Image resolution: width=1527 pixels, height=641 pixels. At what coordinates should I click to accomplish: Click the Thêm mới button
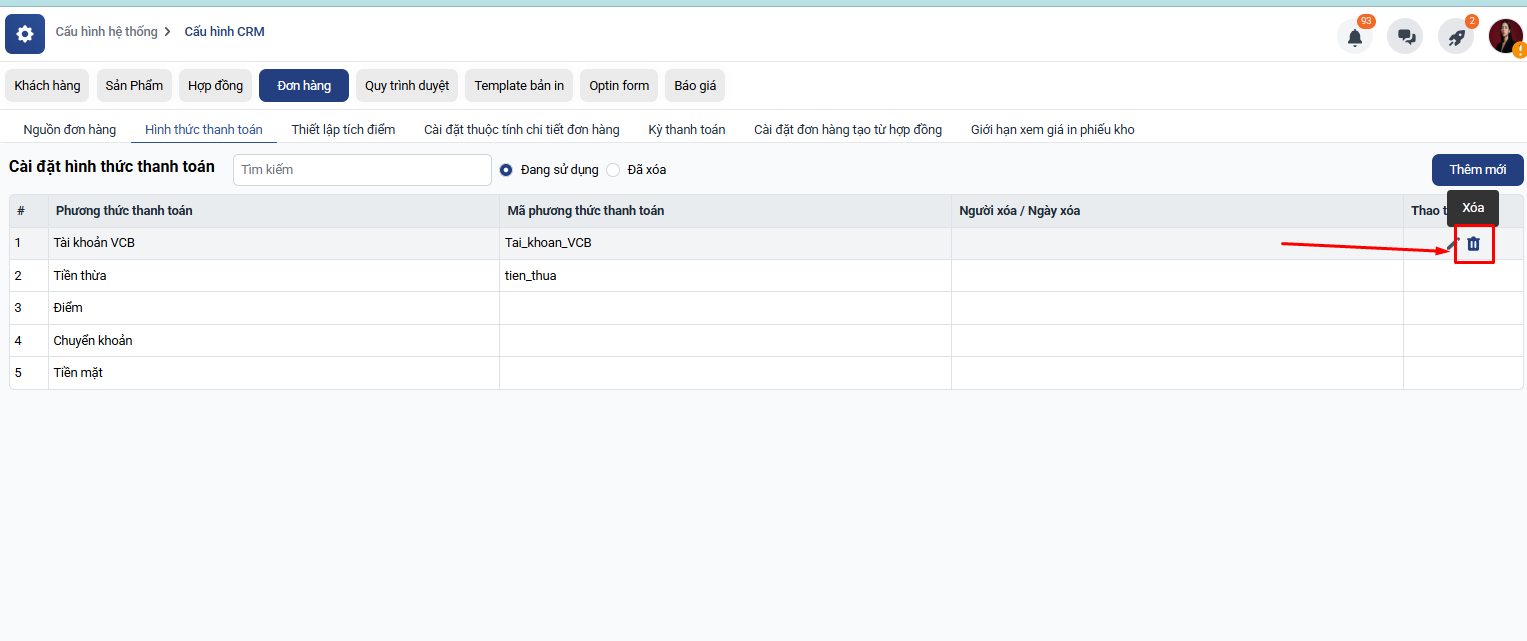coord(1478,170)
